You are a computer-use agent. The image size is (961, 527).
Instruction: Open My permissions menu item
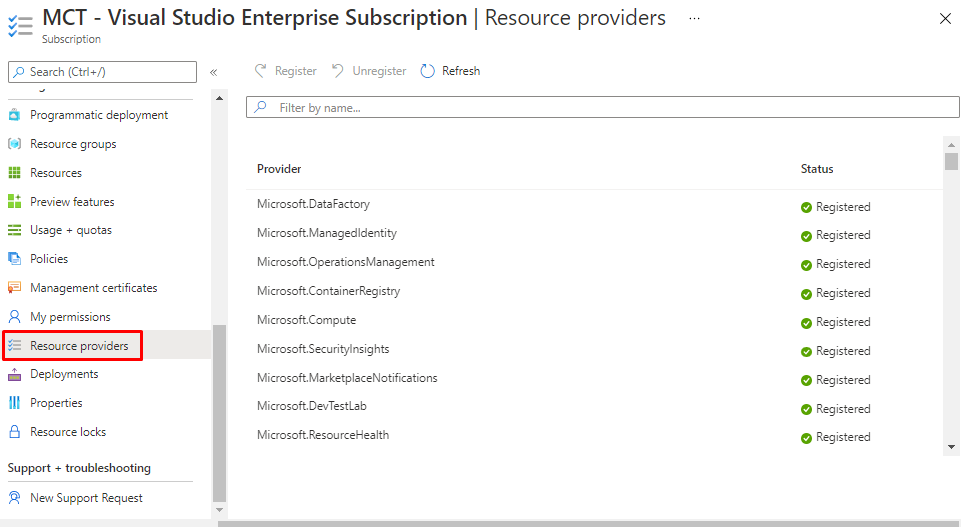[70, 317]
